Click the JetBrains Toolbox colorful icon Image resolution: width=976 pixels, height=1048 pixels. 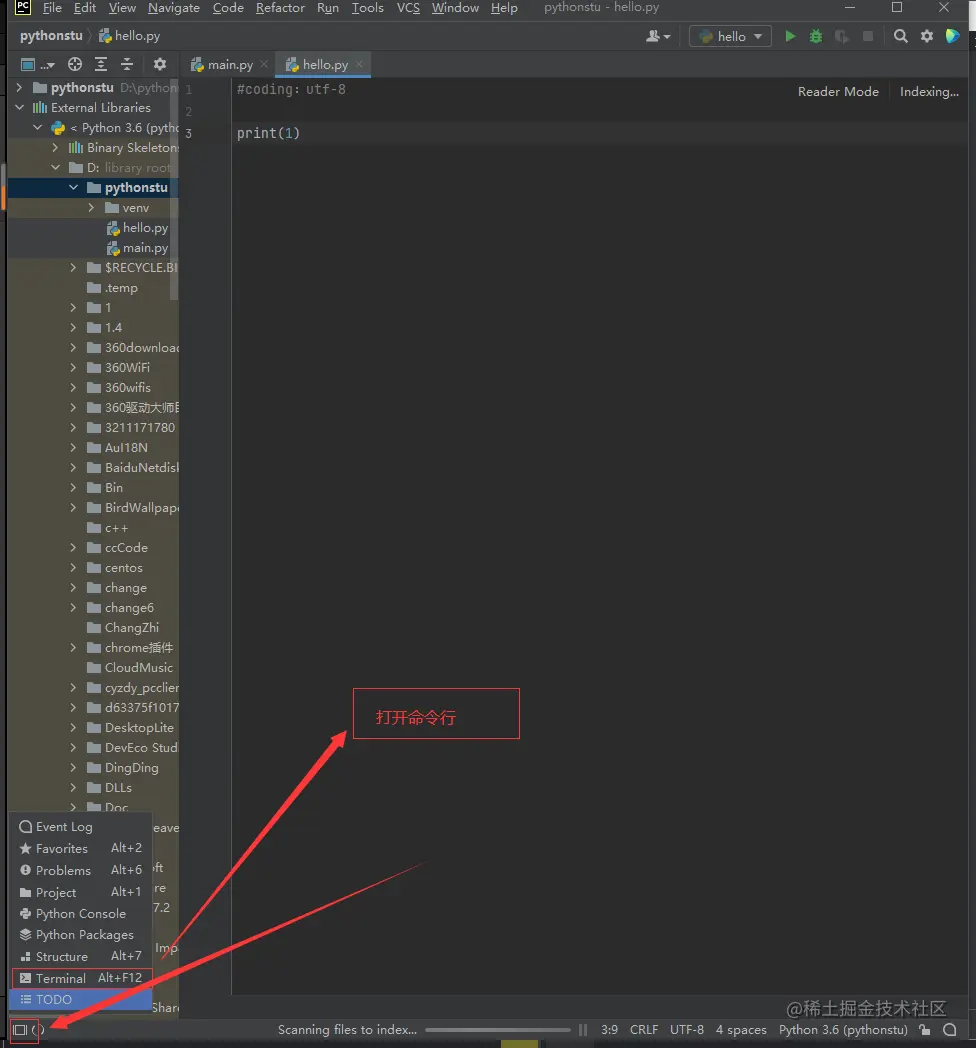coord(953,36)
